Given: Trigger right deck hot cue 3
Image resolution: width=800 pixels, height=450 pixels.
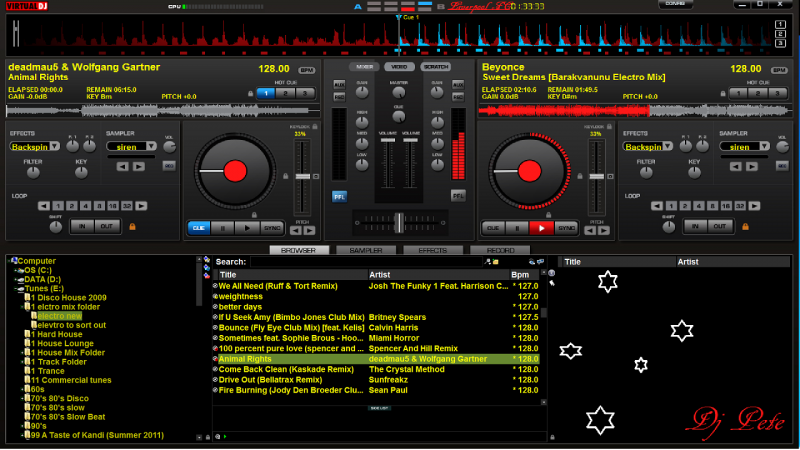Looking at the screenshot, I should pyautogui.click(x=777, y=93).
